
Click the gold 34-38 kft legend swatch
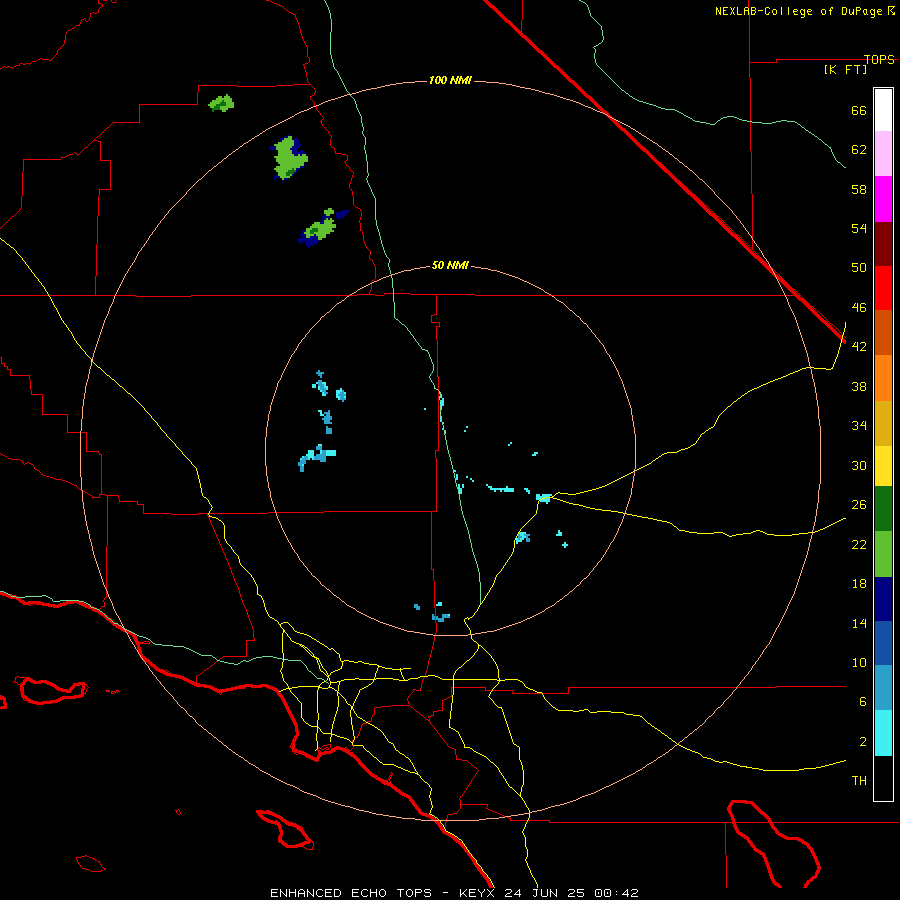coord(883,423)
